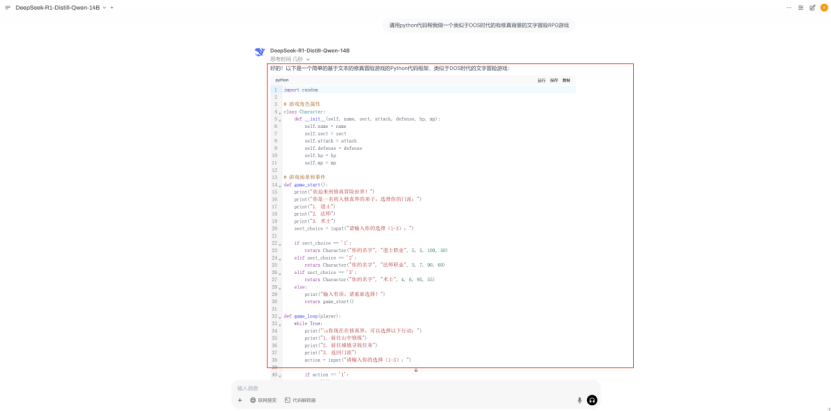The height and width of the screenshot is (411, 831).
Task: Click 保存 to save the code block
Action: 554,80
